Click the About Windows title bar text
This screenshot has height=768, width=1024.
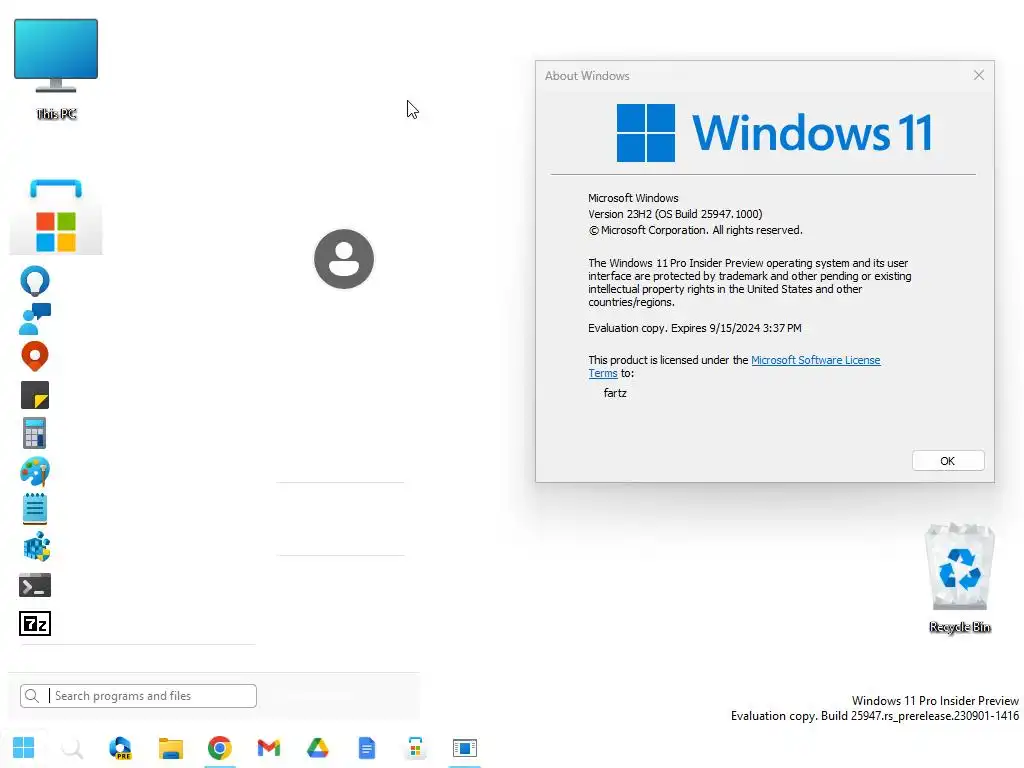587,76
